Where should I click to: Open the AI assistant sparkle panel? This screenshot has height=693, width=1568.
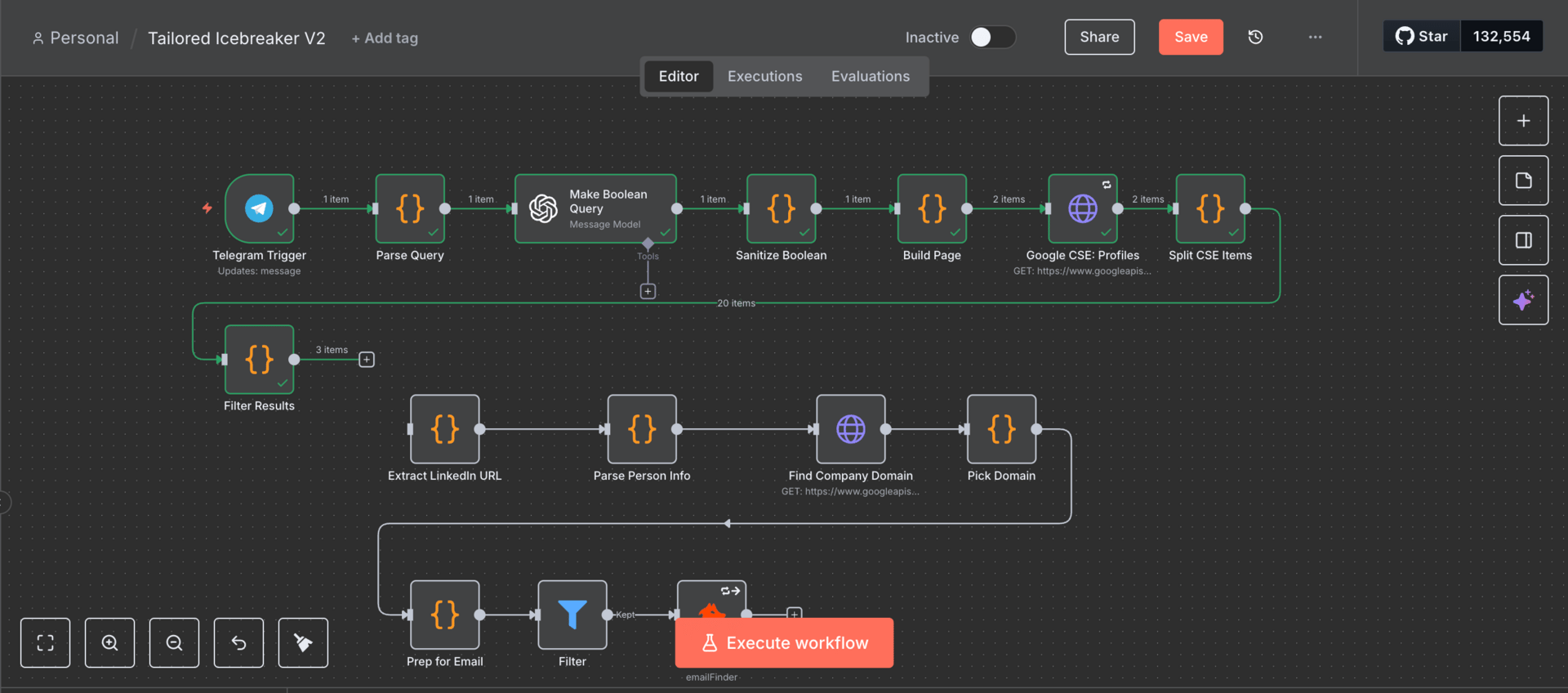pos(1523,300)
